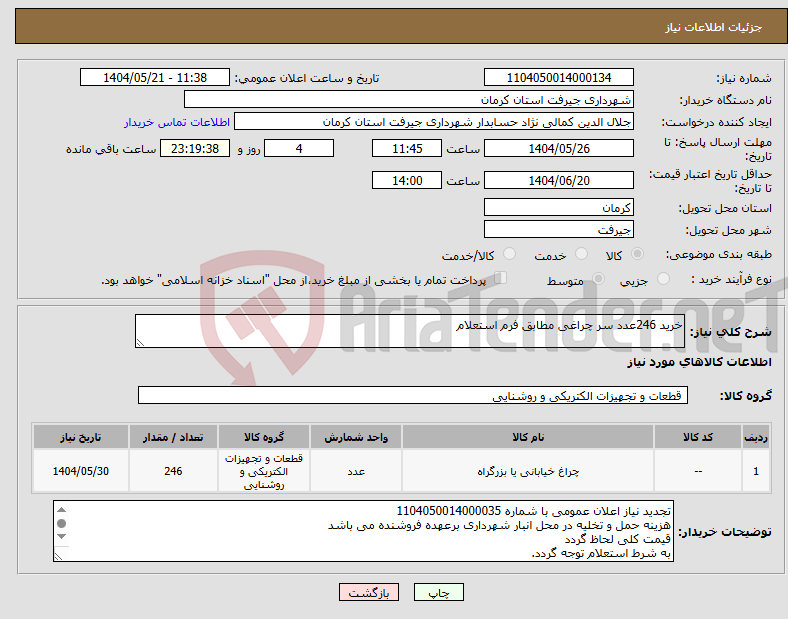Click the validity time field 14:00
The image size is (788, 619).
point(407,180)
